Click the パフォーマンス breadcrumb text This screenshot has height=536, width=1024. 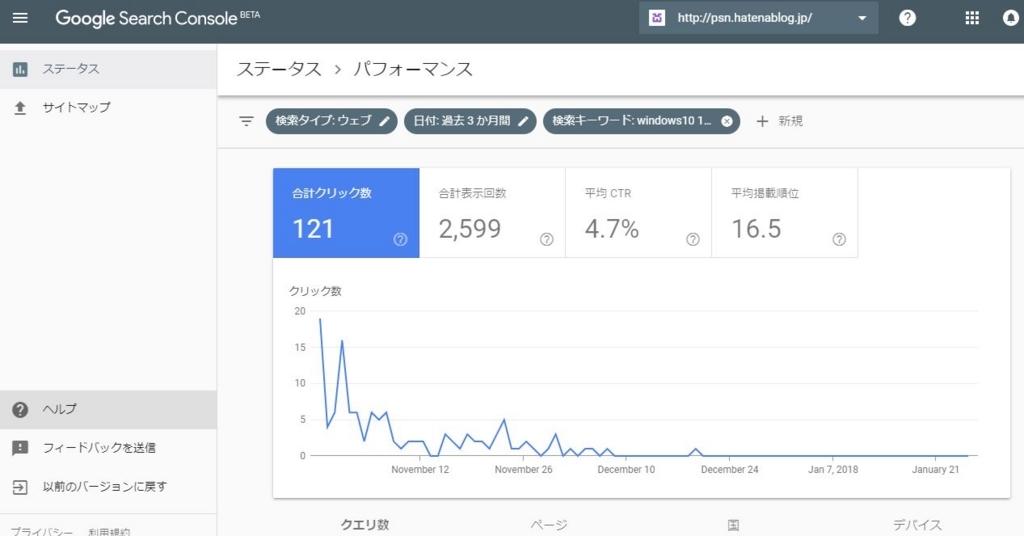pos(413,69)
